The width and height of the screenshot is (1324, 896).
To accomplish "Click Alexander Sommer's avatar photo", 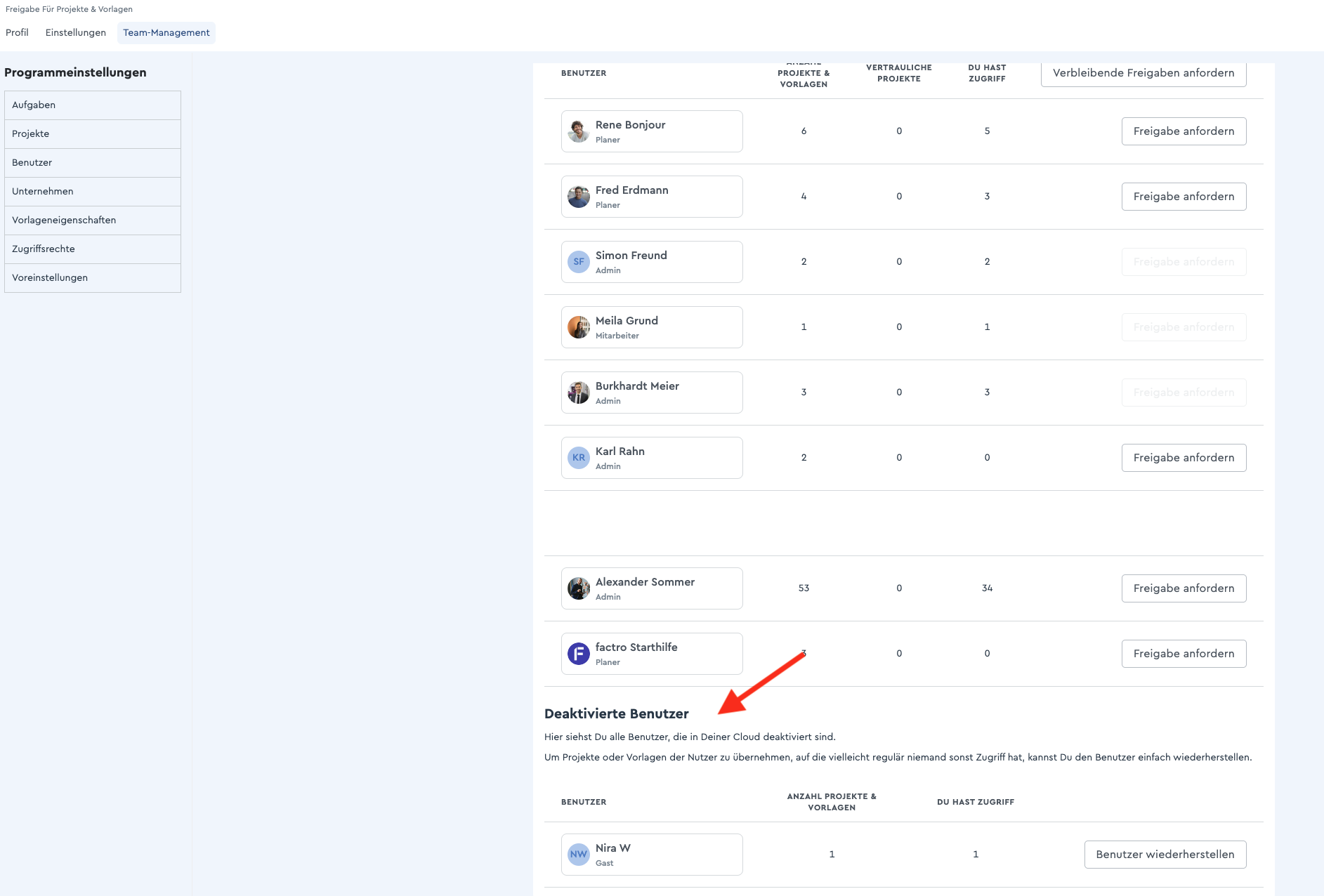I will [x=578, y=588].
